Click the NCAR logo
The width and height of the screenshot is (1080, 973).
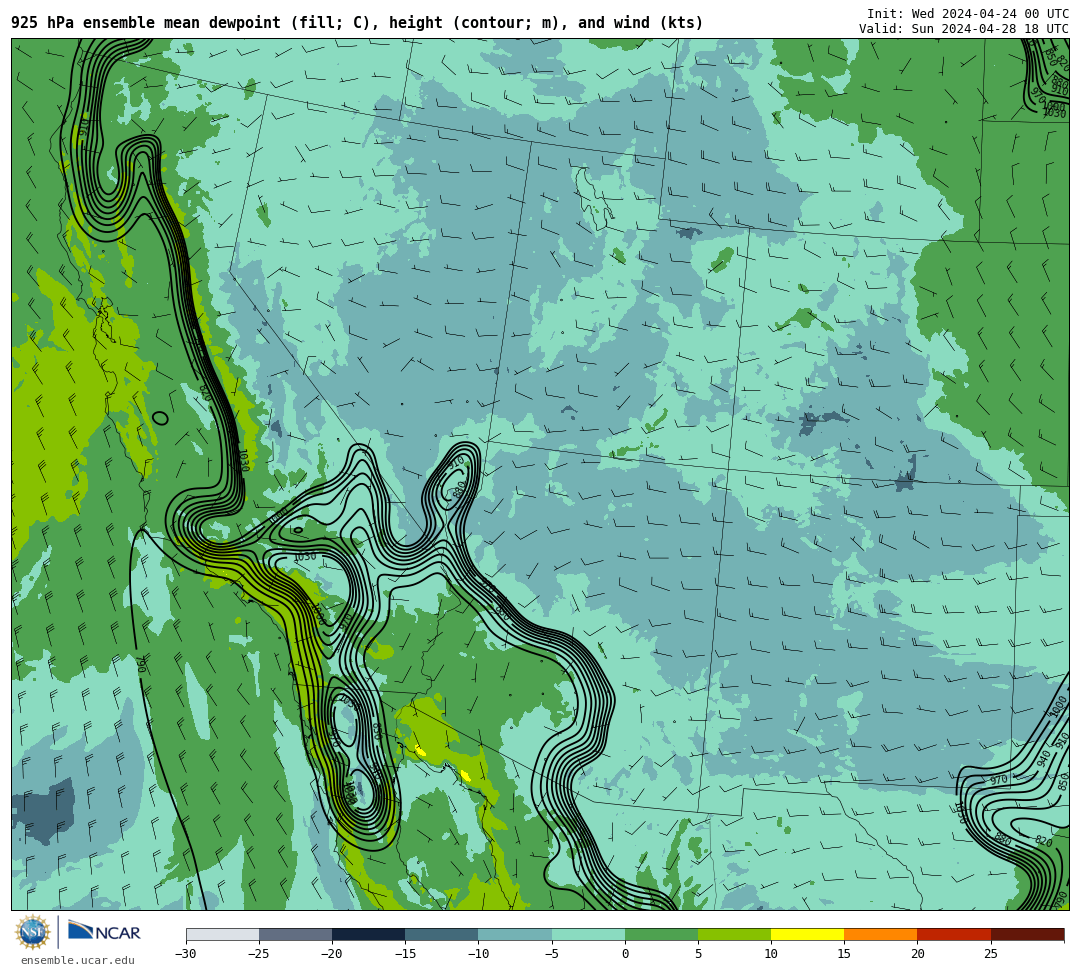tap(104, 932)
